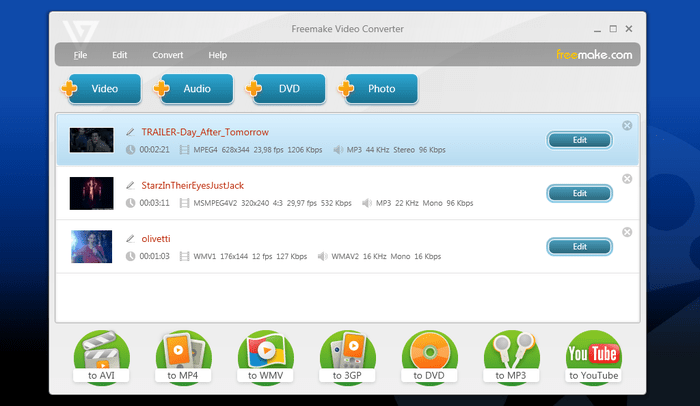Pick the to 3GP mobile format
Screen dimensions: 700x406
[347, 357]
